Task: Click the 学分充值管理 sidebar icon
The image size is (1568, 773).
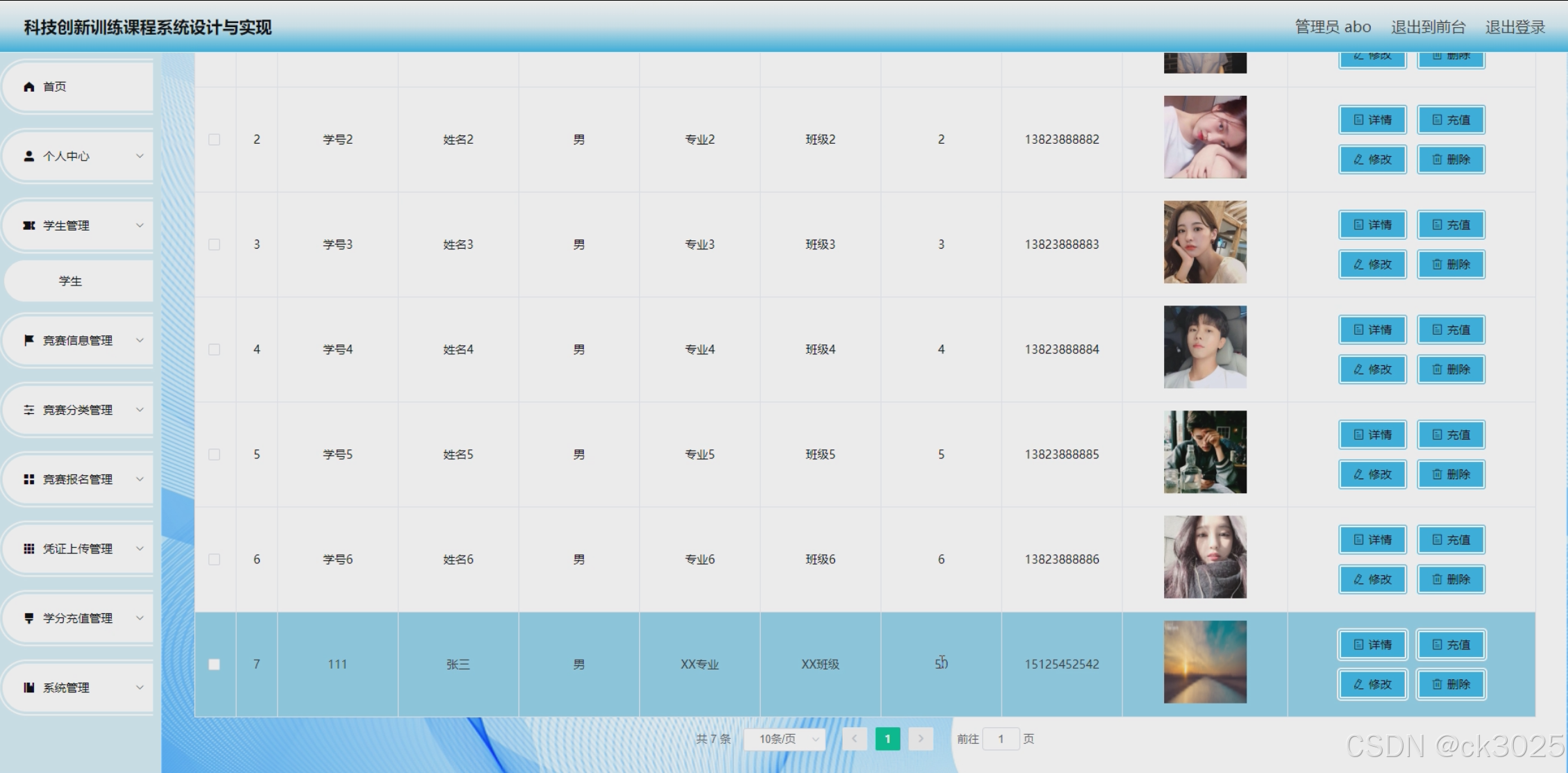Action: point(28,618)
